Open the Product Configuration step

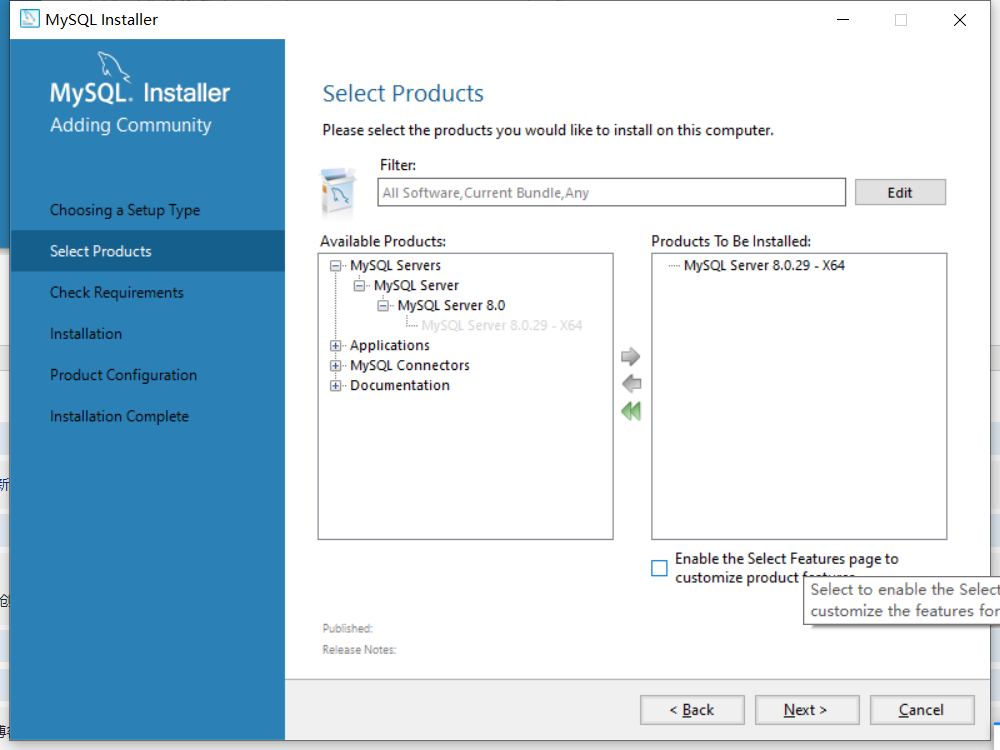pyautogui.click(x=124, y=375)
